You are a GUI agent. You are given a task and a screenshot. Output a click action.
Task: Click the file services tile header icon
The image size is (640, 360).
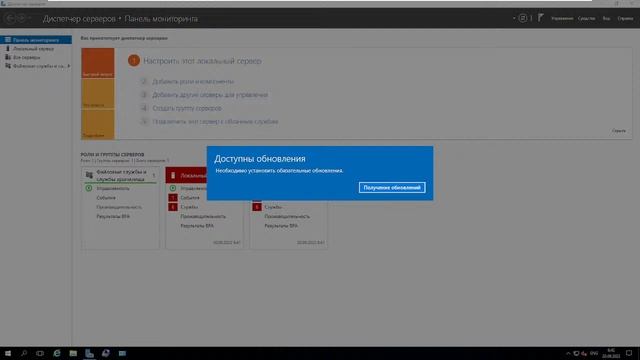[x=89, y=175]
